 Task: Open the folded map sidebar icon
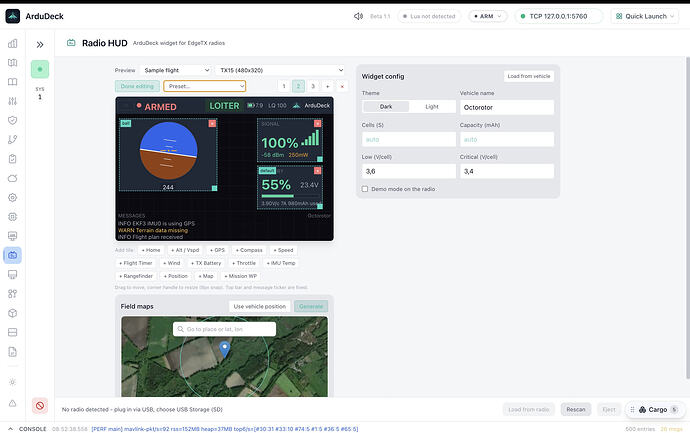(13, 62)
